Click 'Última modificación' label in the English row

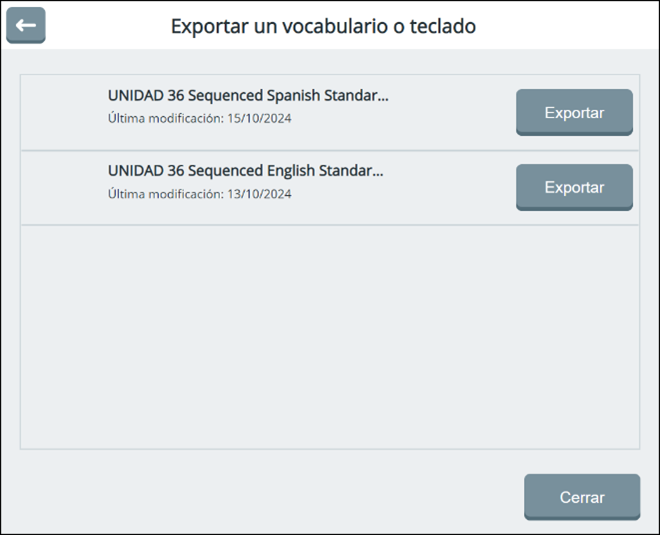pyautogui.click(x=164, y=194)
